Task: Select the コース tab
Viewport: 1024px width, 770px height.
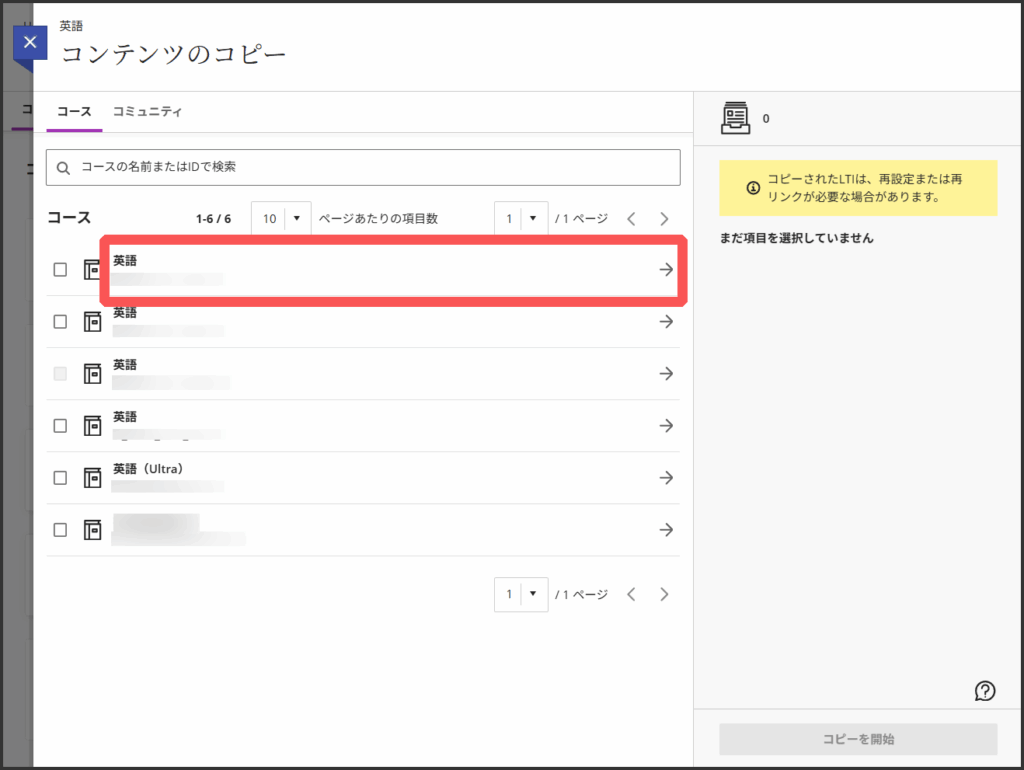Action: pyautogui.click(x=74, y=112)
